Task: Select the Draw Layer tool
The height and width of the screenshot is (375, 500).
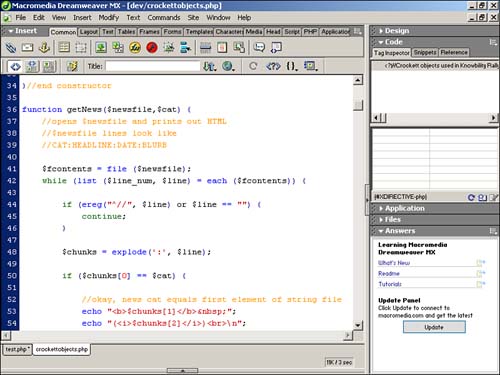Action: pyautogui.click(x=81, y=48)
